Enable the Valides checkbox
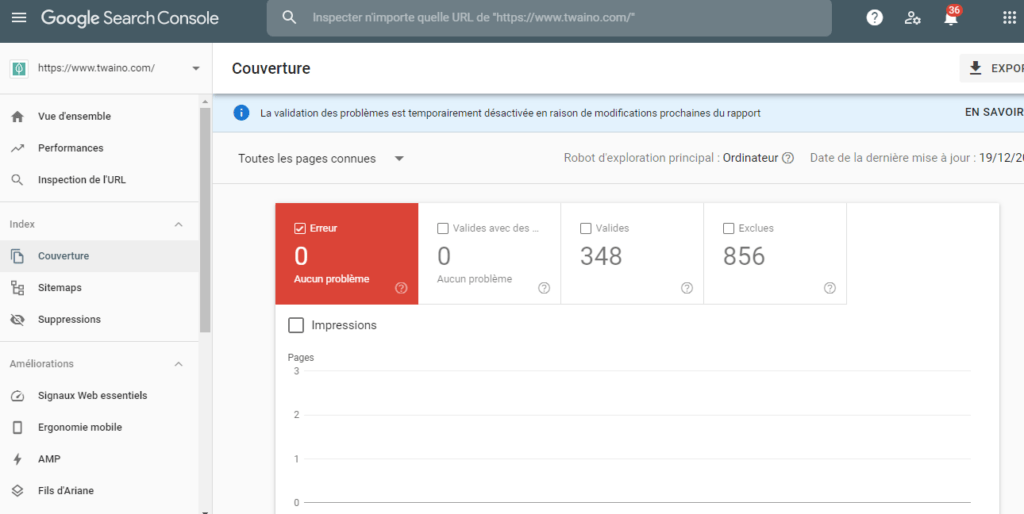1024x514 pixels. tap(586, 228)
